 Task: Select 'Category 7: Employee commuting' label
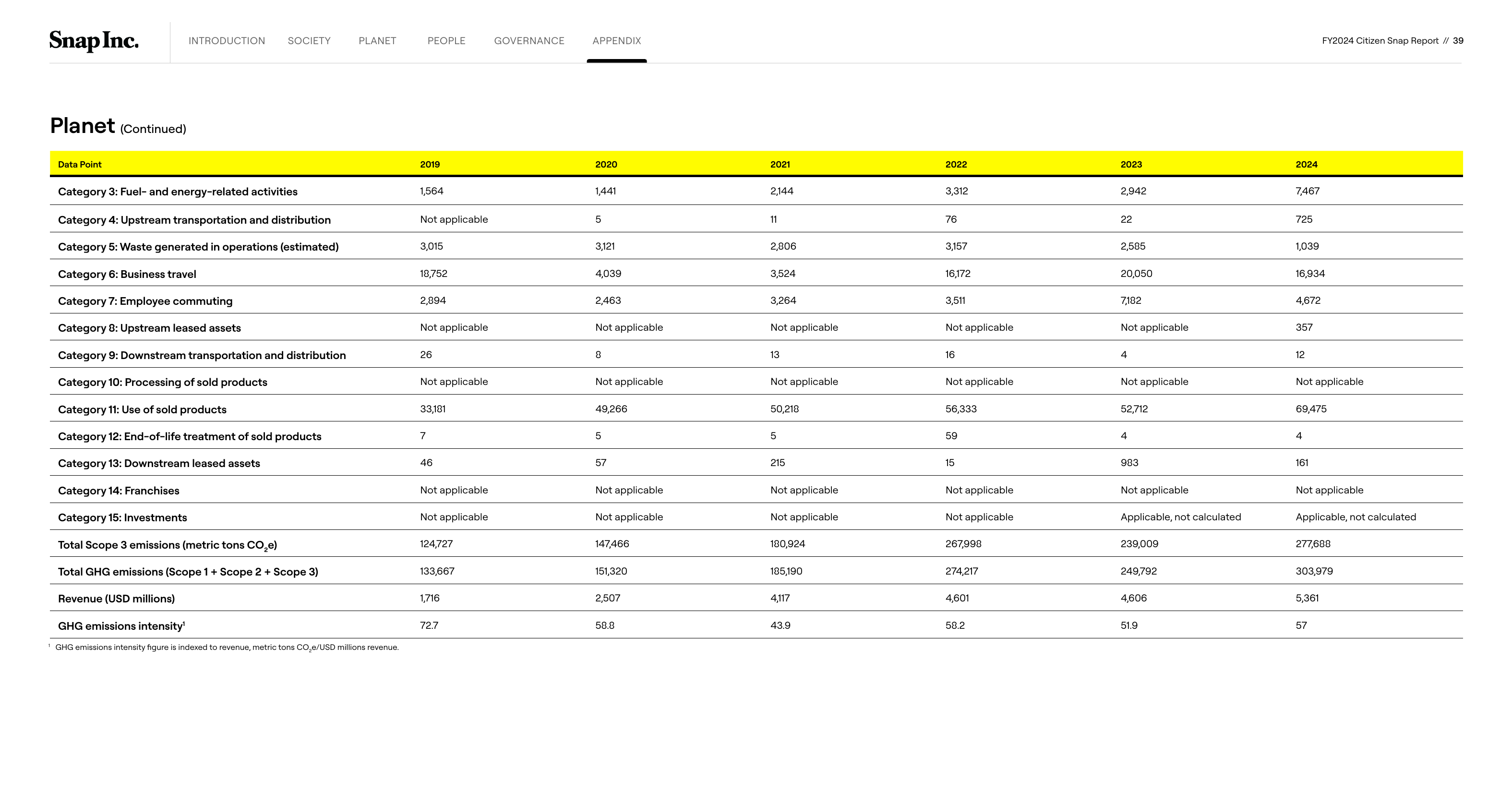click(145, 301)
